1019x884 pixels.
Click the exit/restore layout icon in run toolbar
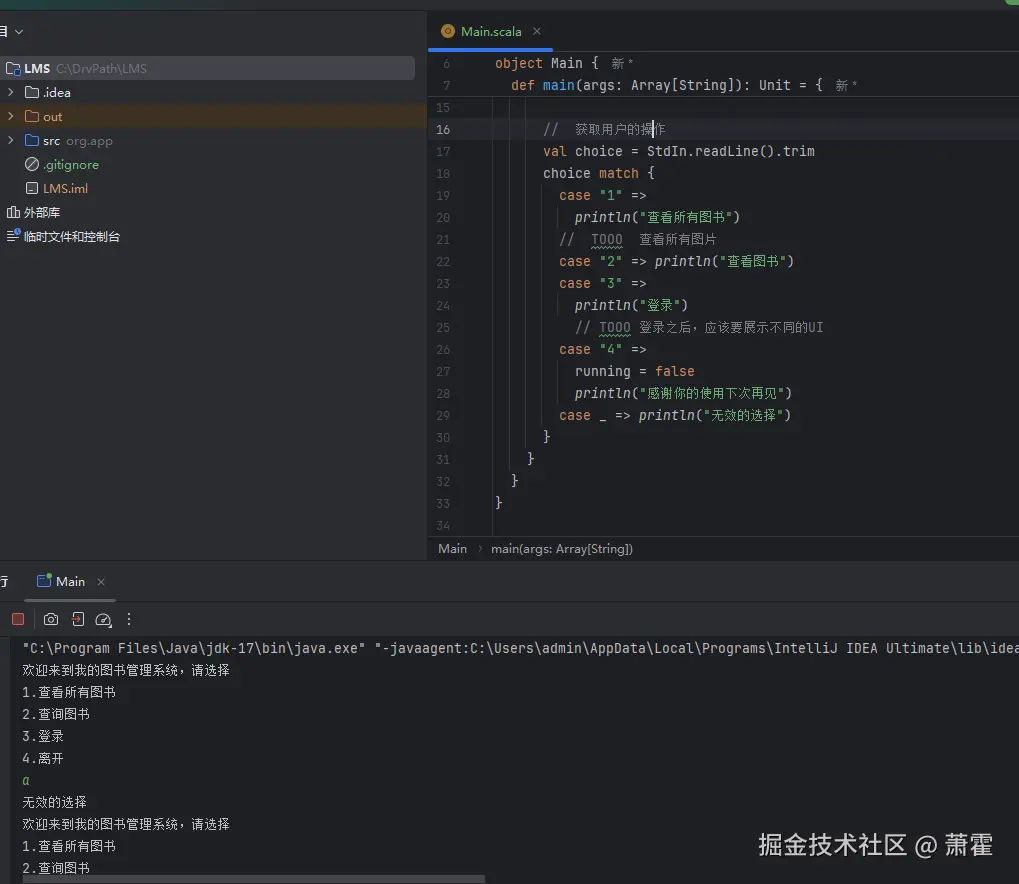pyautogui.click(x=77, y=619)
